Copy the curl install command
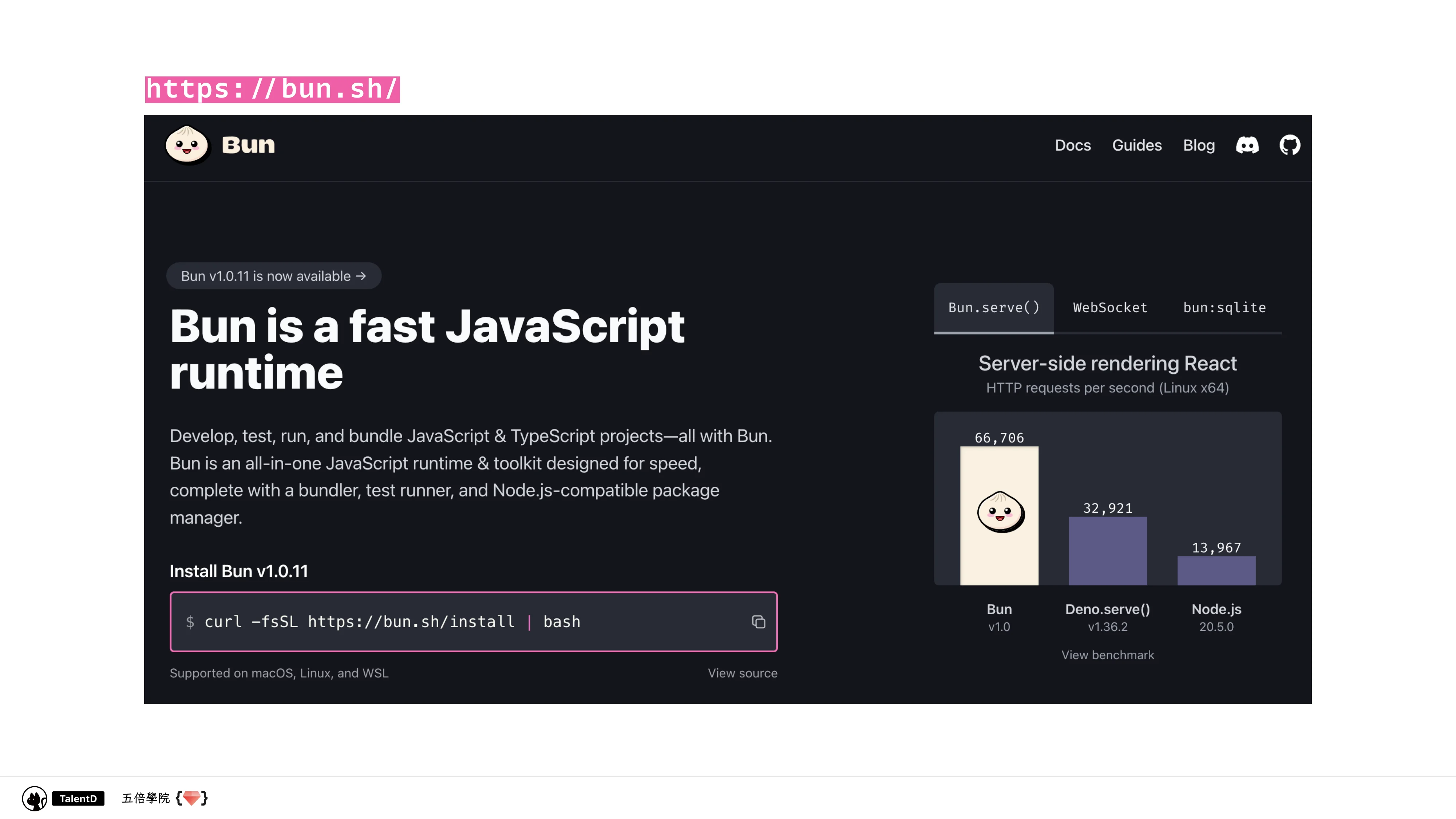This screenshot has height=819, width=1456. pyautogui.click(x=759, y=622)
